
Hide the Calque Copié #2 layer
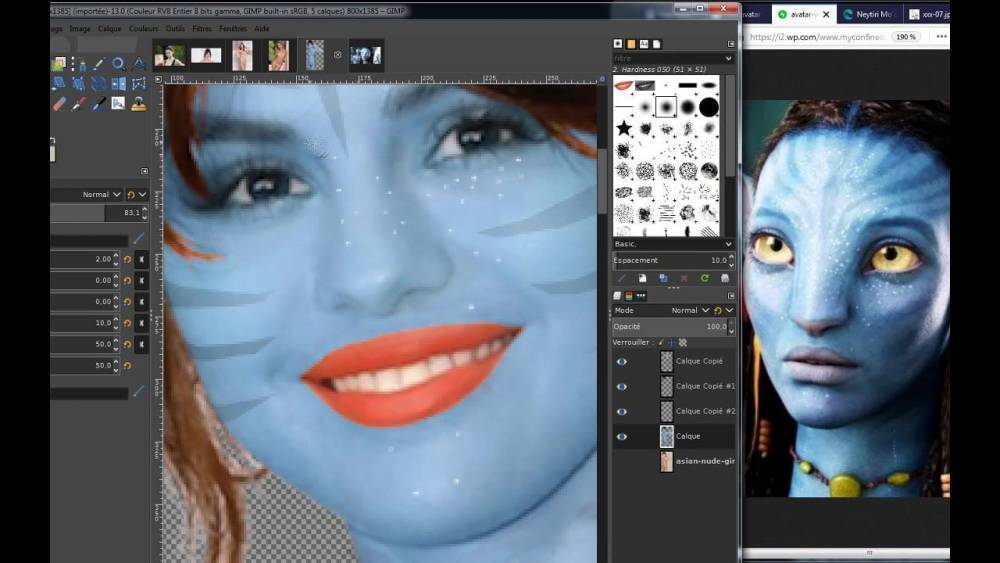(622, 411)
